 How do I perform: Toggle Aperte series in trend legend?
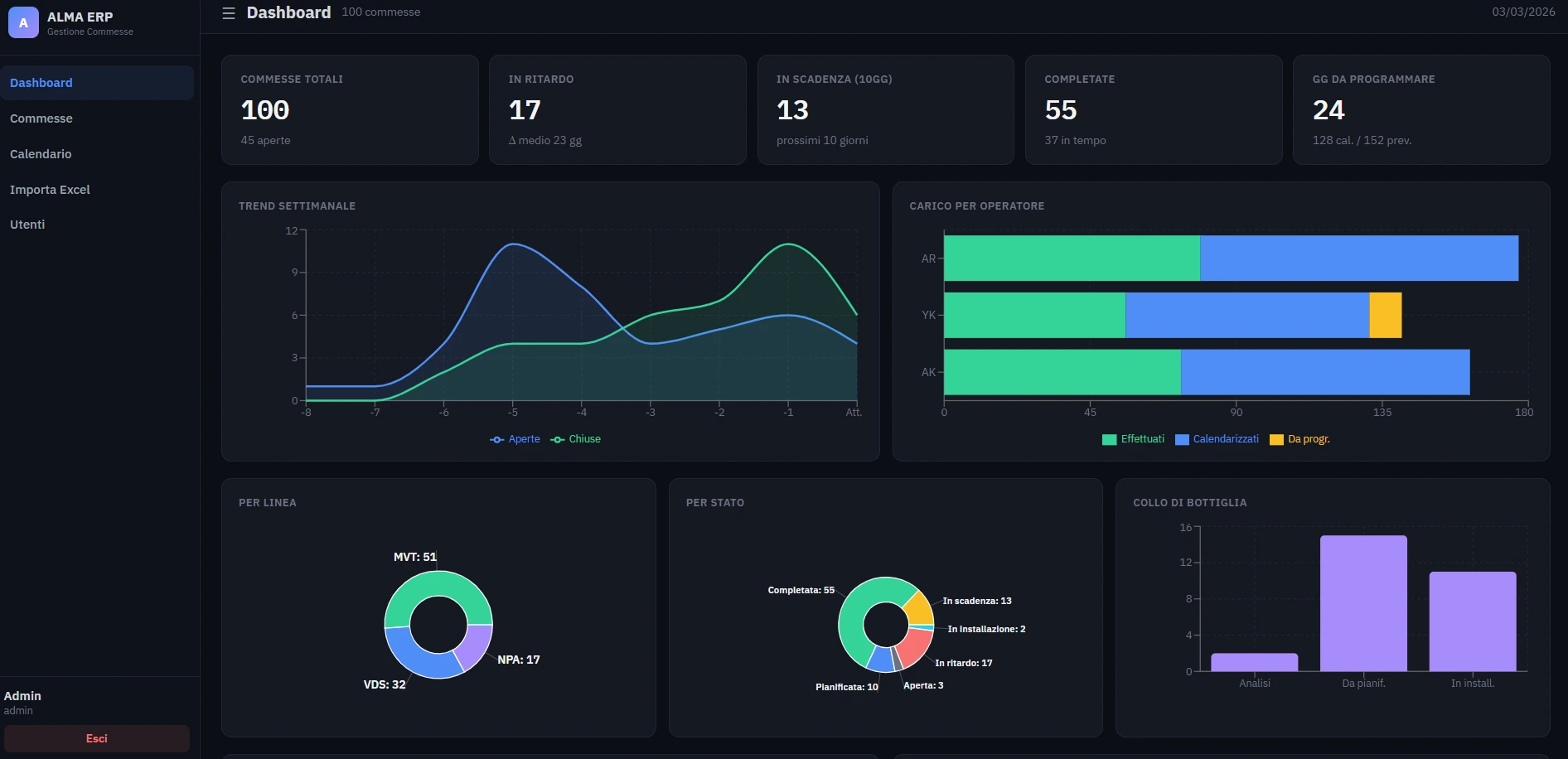coord(515,439)
